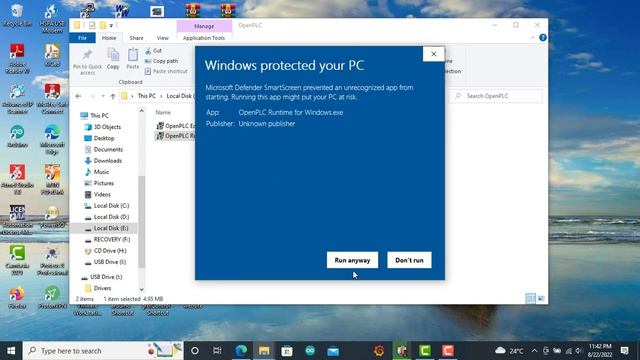Switch to the Share ribbon tab
Image resolution: width=640 pixels, height=360 pixels.
(136, 38)
